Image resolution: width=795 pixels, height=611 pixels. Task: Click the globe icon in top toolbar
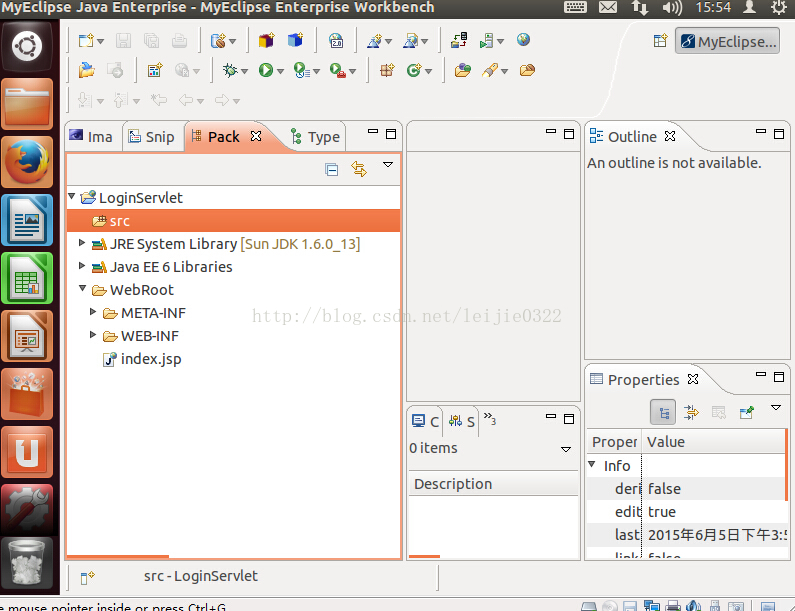pyautogui.click(x=523, y=40)
